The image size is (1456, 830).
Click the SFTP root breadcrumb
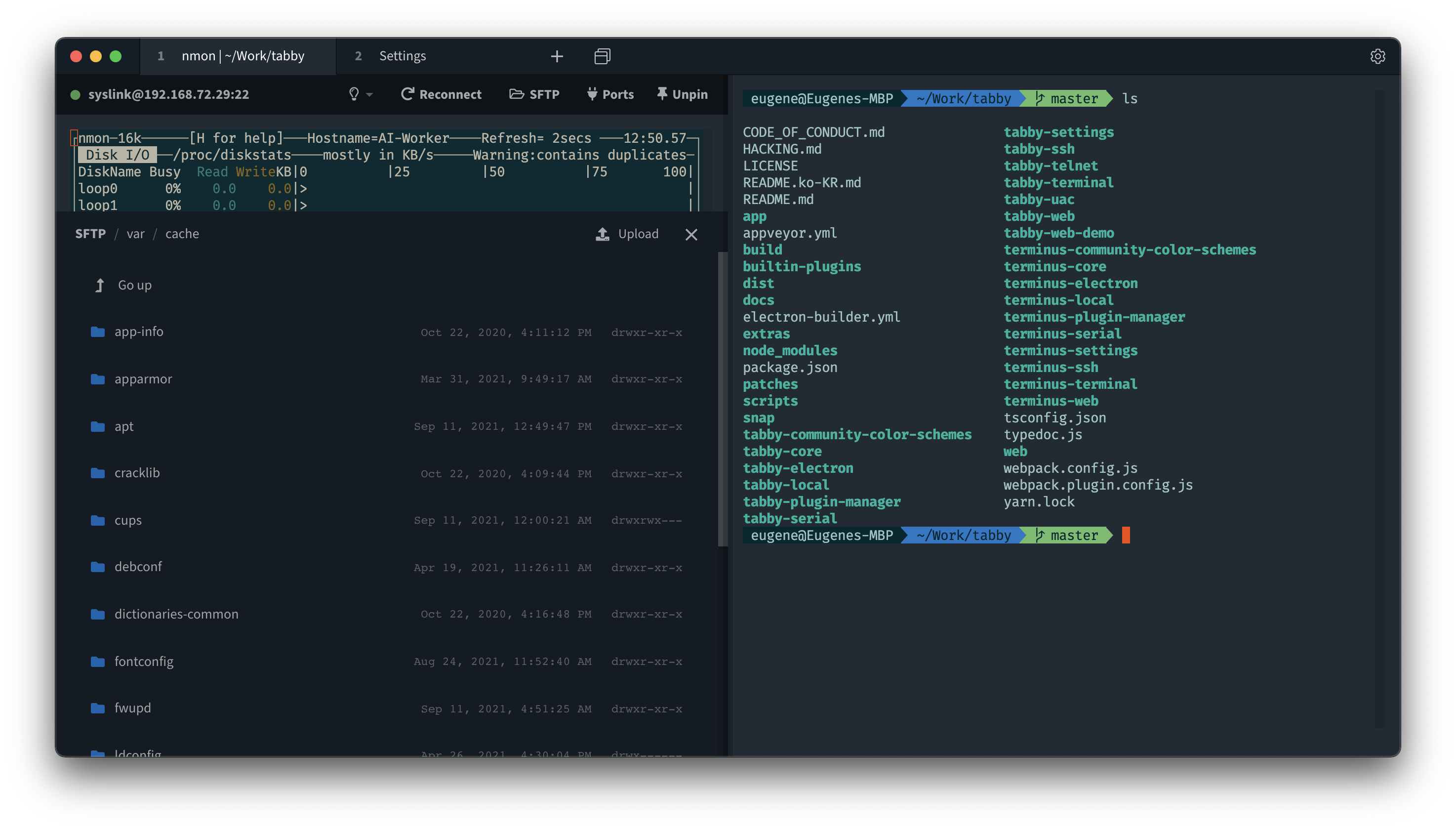[90, 234]
